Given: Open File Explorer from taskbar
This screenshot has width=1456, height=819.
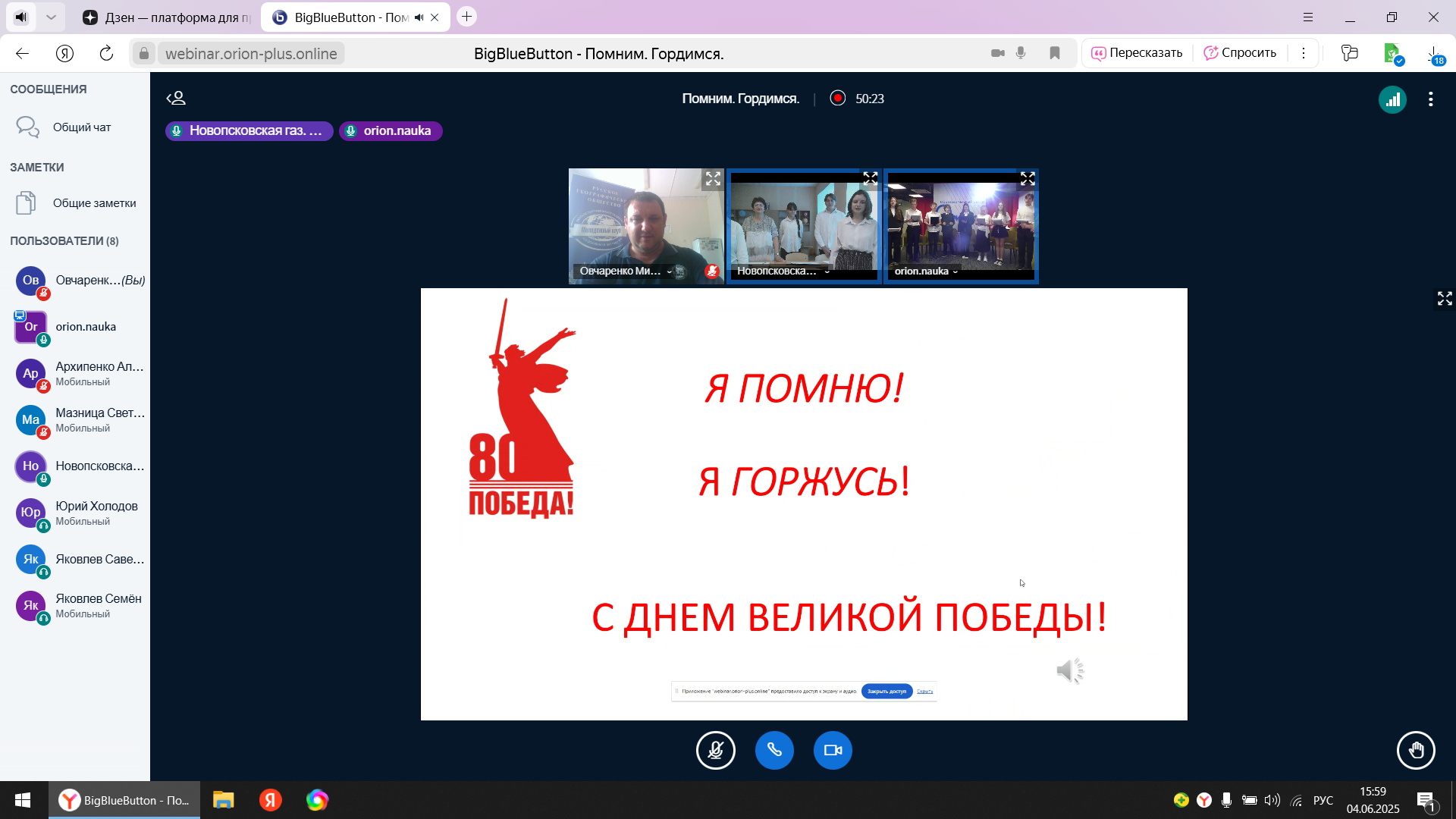Looking at the screenshot, I should [223, 800].
